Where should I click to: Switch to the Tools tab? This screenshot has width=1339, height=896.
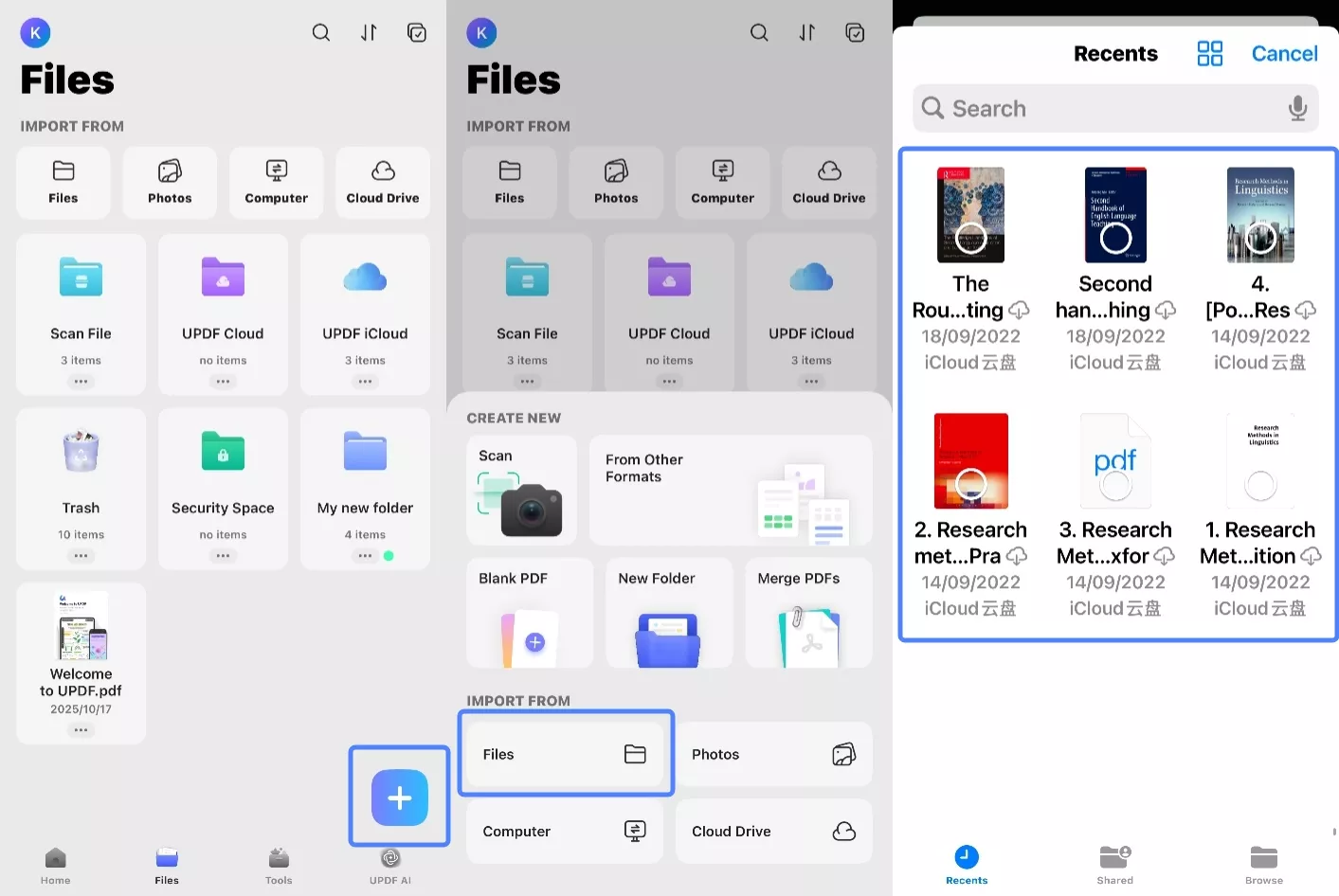click(x=279, y=866)
